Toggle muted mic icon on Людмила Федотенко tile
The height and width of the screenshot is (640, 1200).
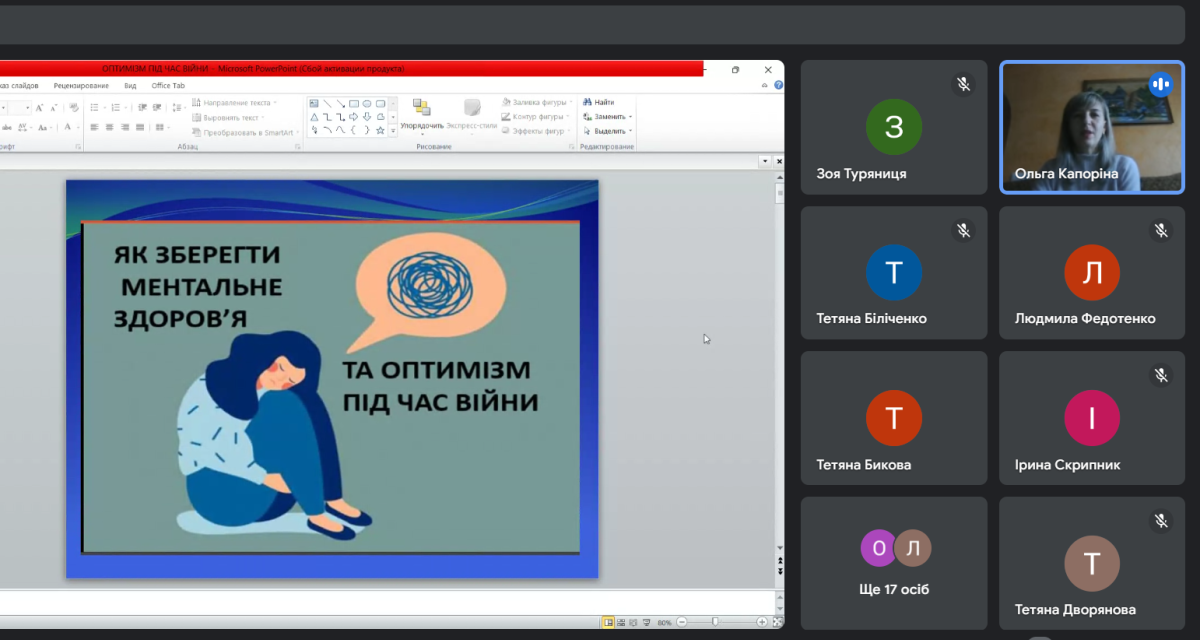[x=1161, y=231]
